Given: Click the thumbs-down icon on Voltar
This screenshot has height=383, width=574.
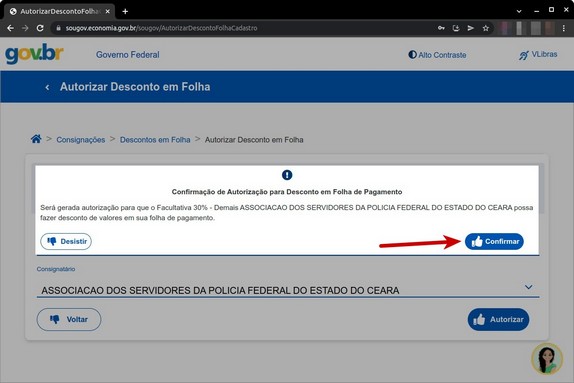Looking at the screenshot, I should (55, 319).
